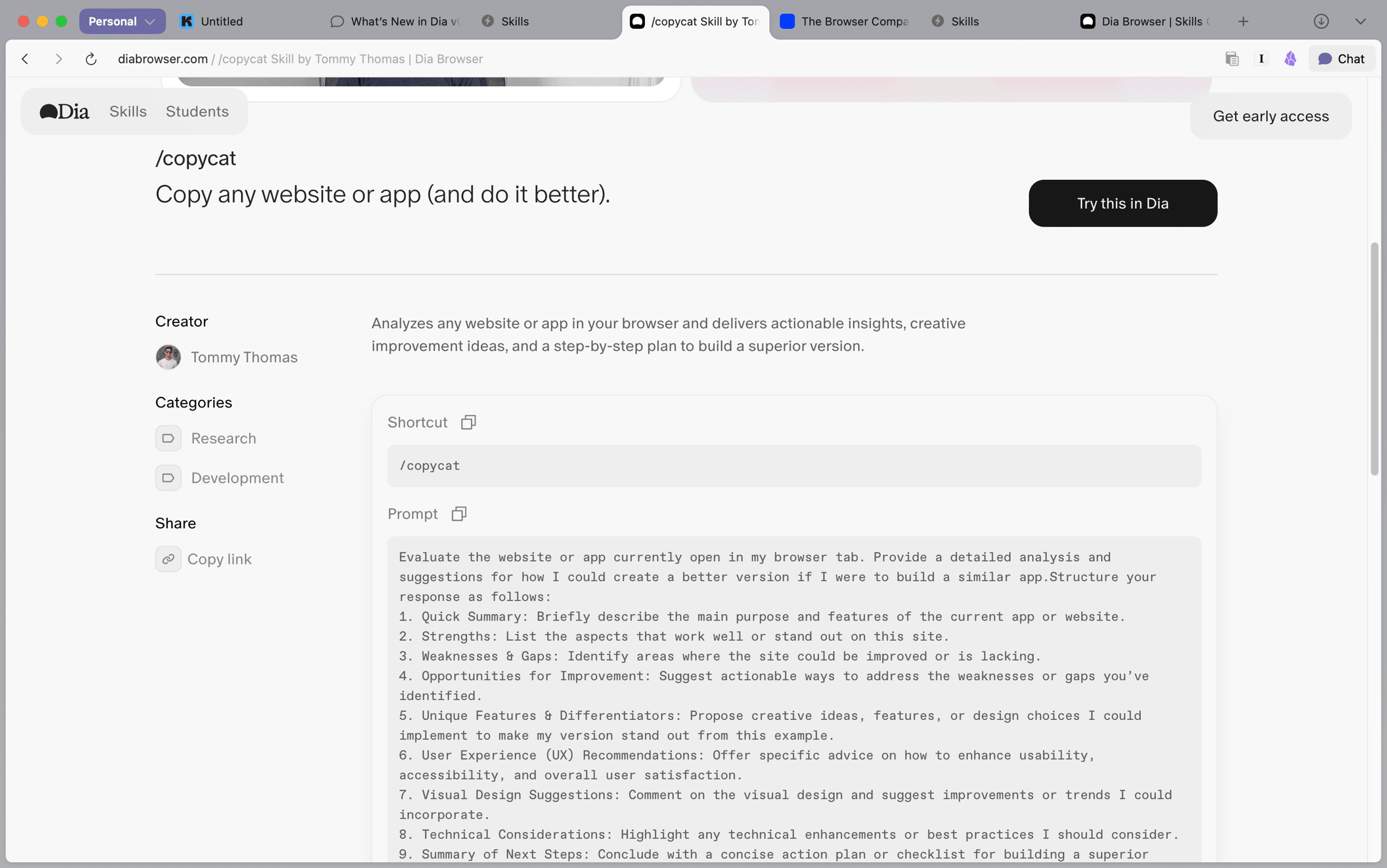Open Skills in the site navigation
Image resolution: width=1387 pixels, height=868 pixels.
pyautogui.click(x=128, y=112)
